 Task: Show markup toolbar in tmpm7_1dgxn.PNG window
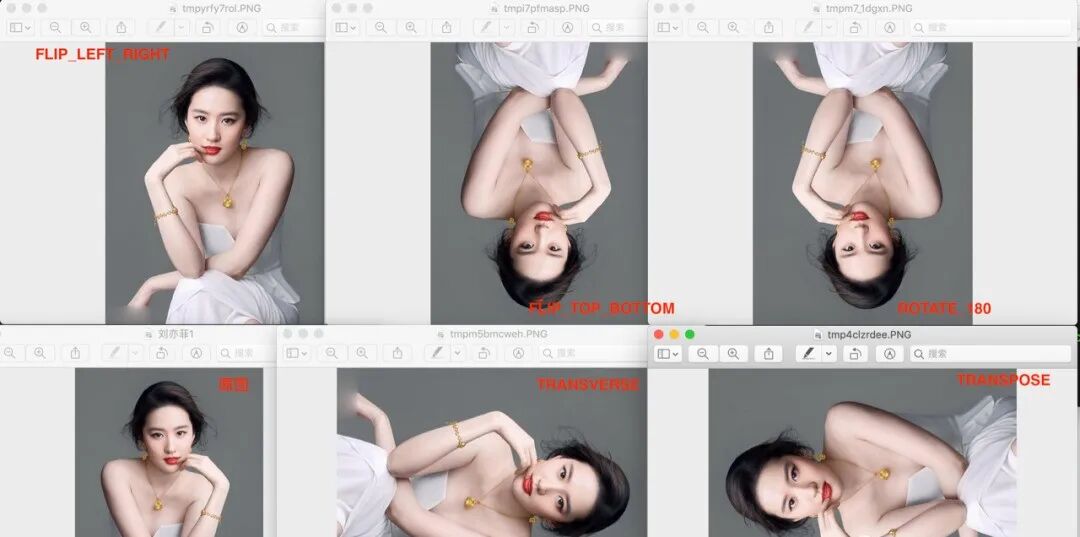tap(889, 28)
